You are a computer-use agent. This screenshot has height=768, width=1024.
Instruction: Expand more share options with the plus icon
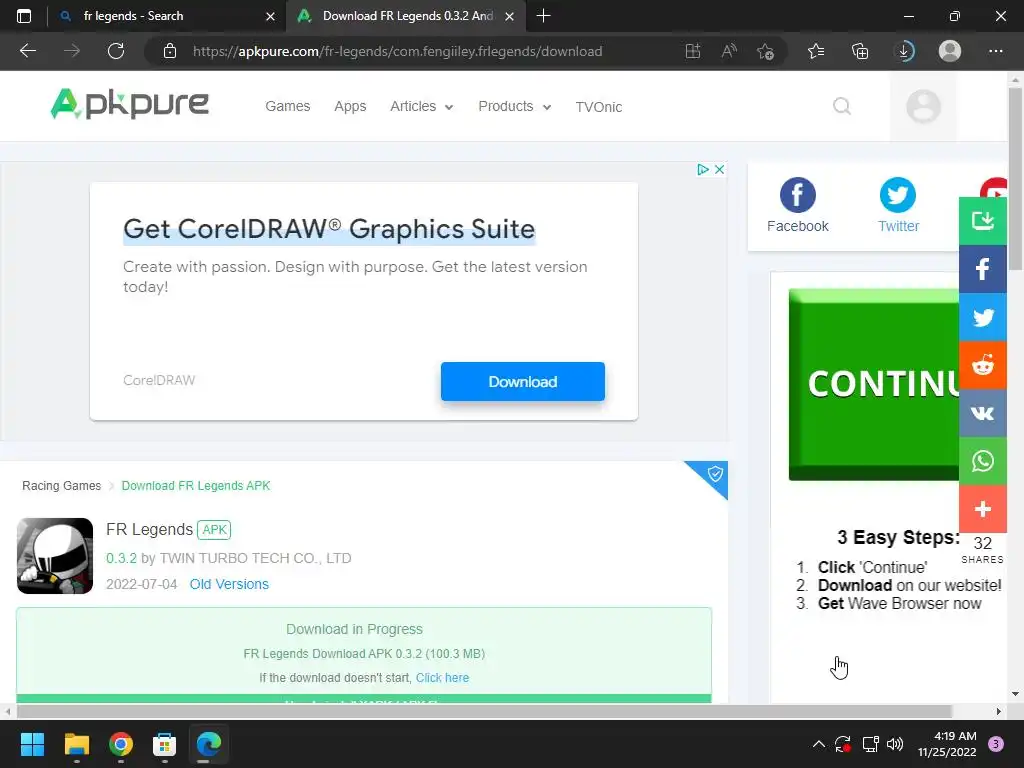[x=982, y=509]
